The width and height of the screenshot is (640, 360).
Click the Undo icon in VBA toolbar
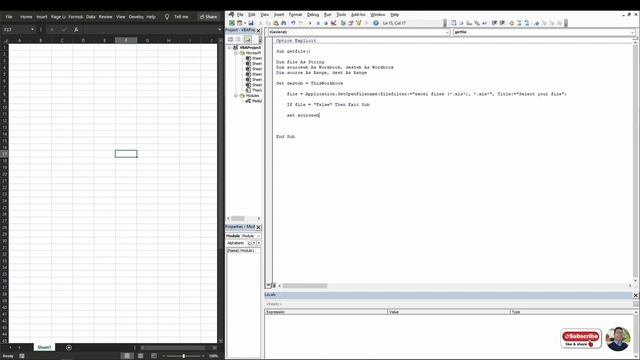pos(293,23)
